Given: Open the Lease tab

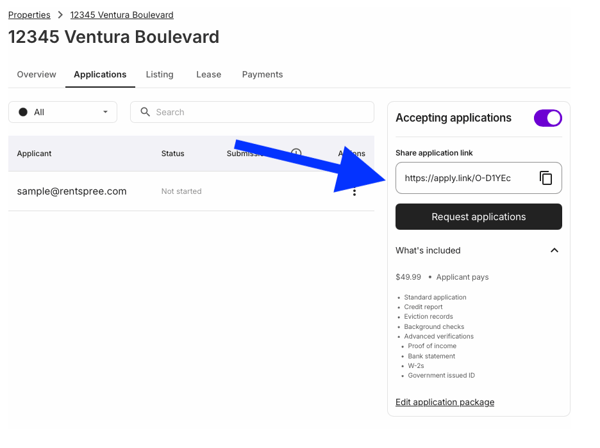Looking at the screenshot, I should coord(209,74).
